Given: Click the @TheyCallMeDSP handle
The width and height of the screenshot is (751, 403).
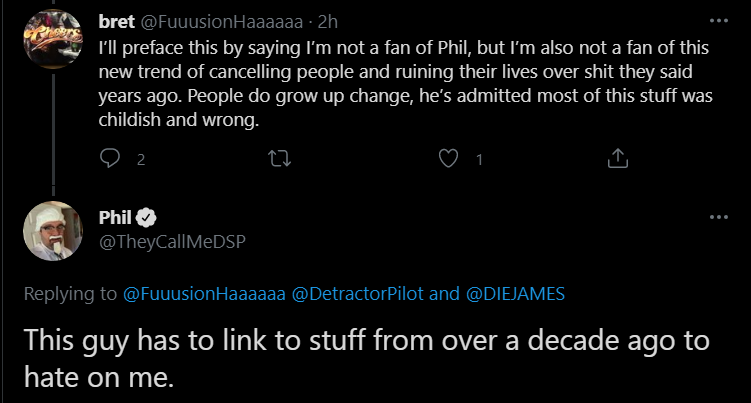Looking at the screenshot, I should pyautogui.click(x=172, y=242).
